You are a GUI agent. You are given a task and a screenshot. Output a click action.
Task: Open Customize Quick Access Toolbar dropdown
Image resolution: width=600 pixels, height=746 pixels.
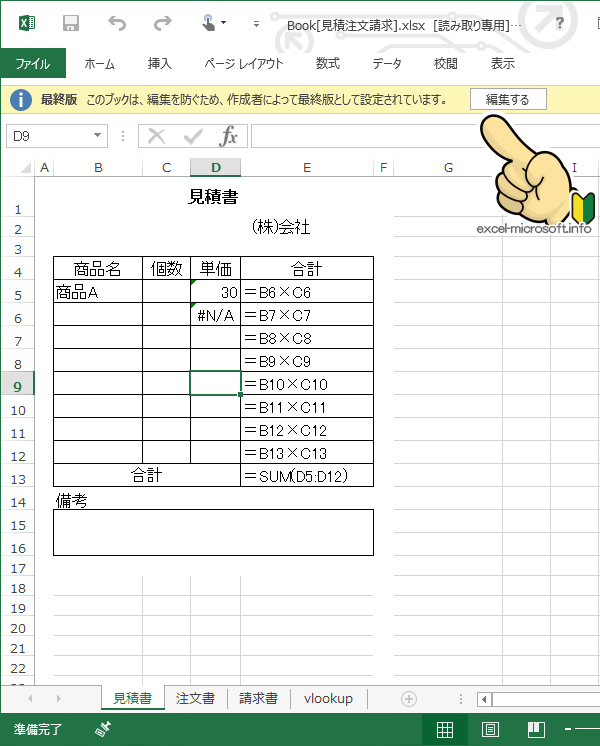click(256, 23)
